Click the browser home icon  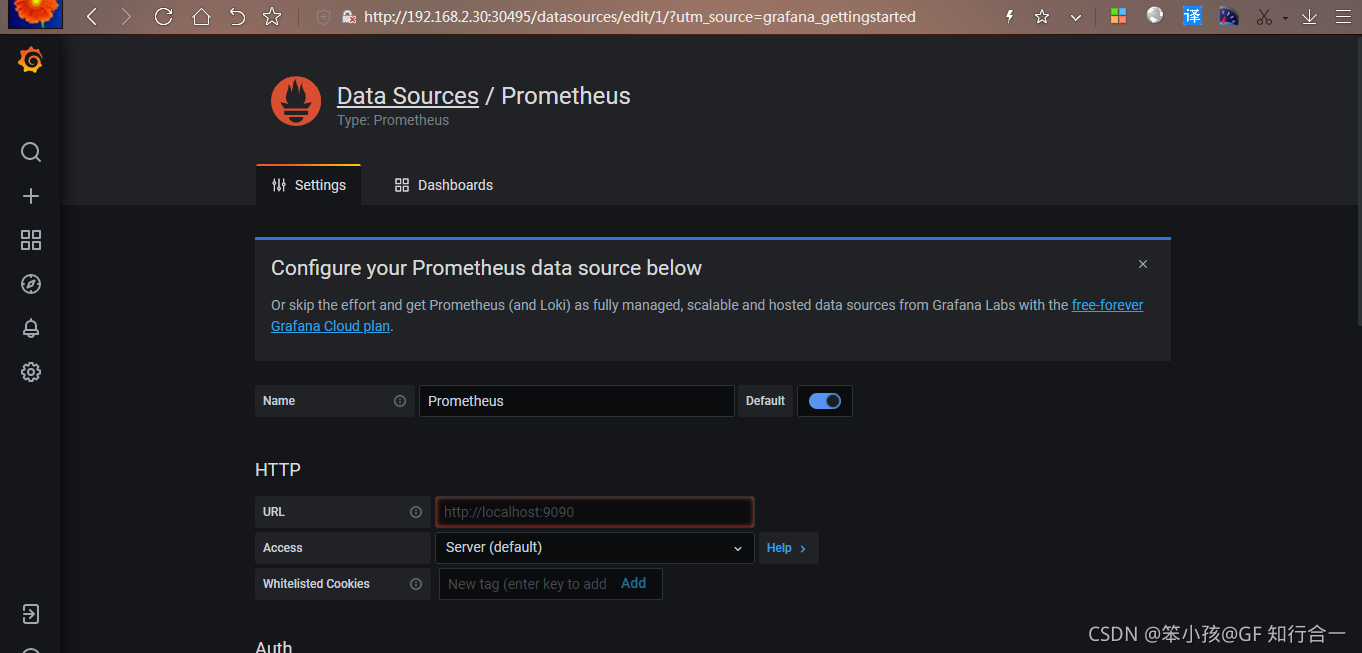tap(201, 16)
